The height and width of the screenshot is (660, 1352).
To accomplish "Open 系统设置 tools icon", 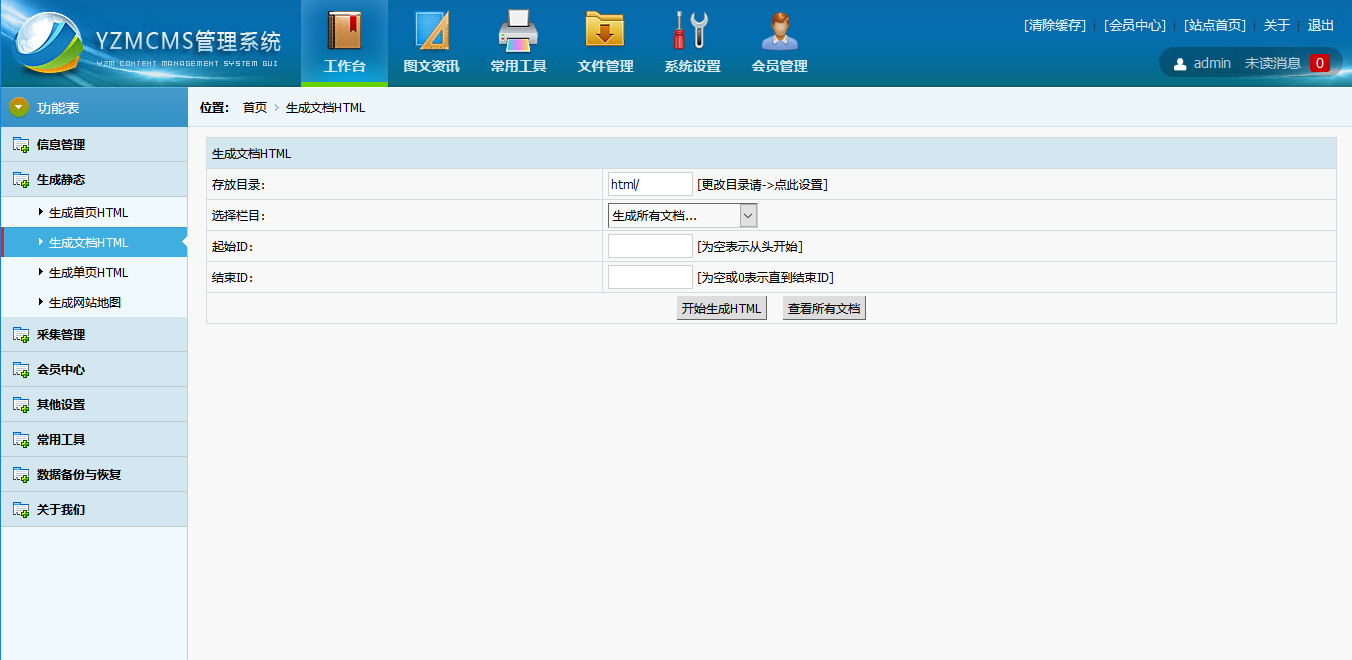I will (x=692, y=31).
